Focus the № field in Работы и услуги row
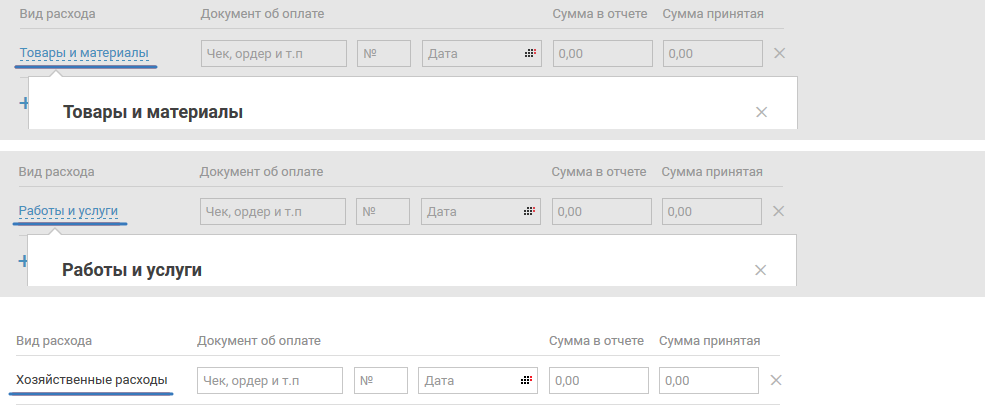Image resolution: width=985 pixels, height=409 pixels. coord(383,211)
